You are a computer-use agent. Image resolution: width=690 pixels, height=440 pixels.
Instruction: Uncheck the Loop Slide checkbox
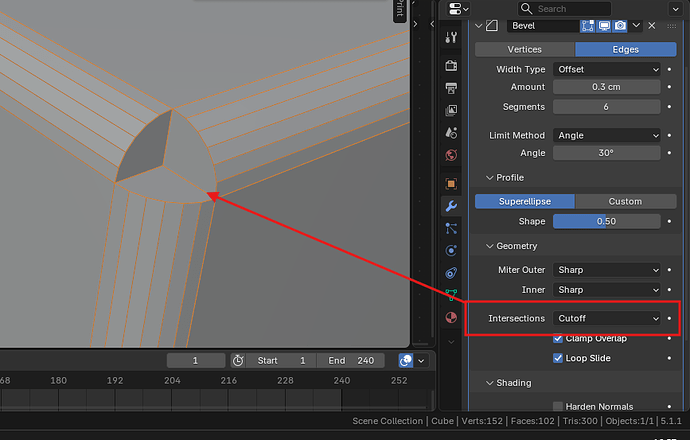(558, 358)
